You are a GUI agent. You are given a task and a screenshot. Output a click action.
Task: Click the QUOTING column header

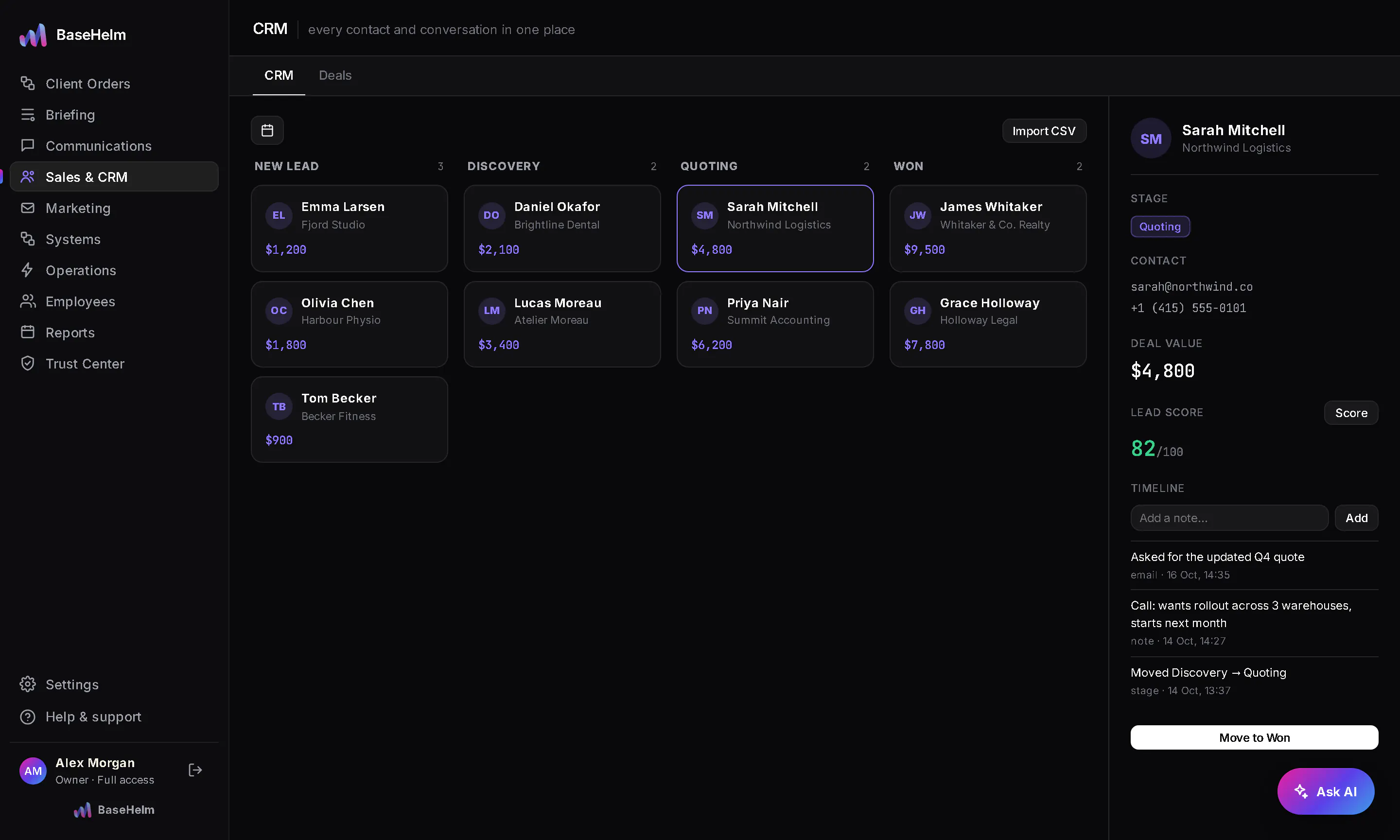[x=708, y=166]
